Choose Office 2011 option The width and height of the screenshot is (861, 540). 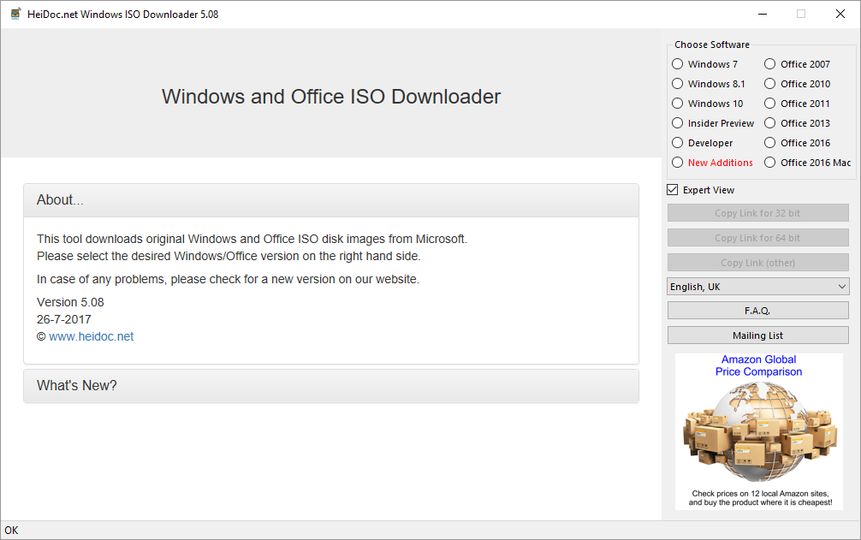click(770, 103)
